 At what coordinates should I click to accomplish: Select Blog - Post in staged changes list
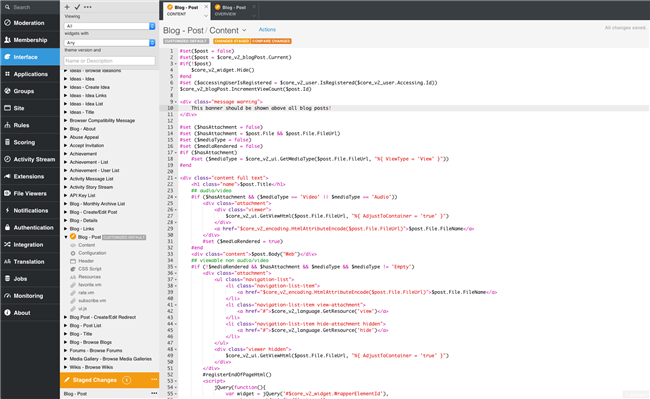tap(75, 394)
